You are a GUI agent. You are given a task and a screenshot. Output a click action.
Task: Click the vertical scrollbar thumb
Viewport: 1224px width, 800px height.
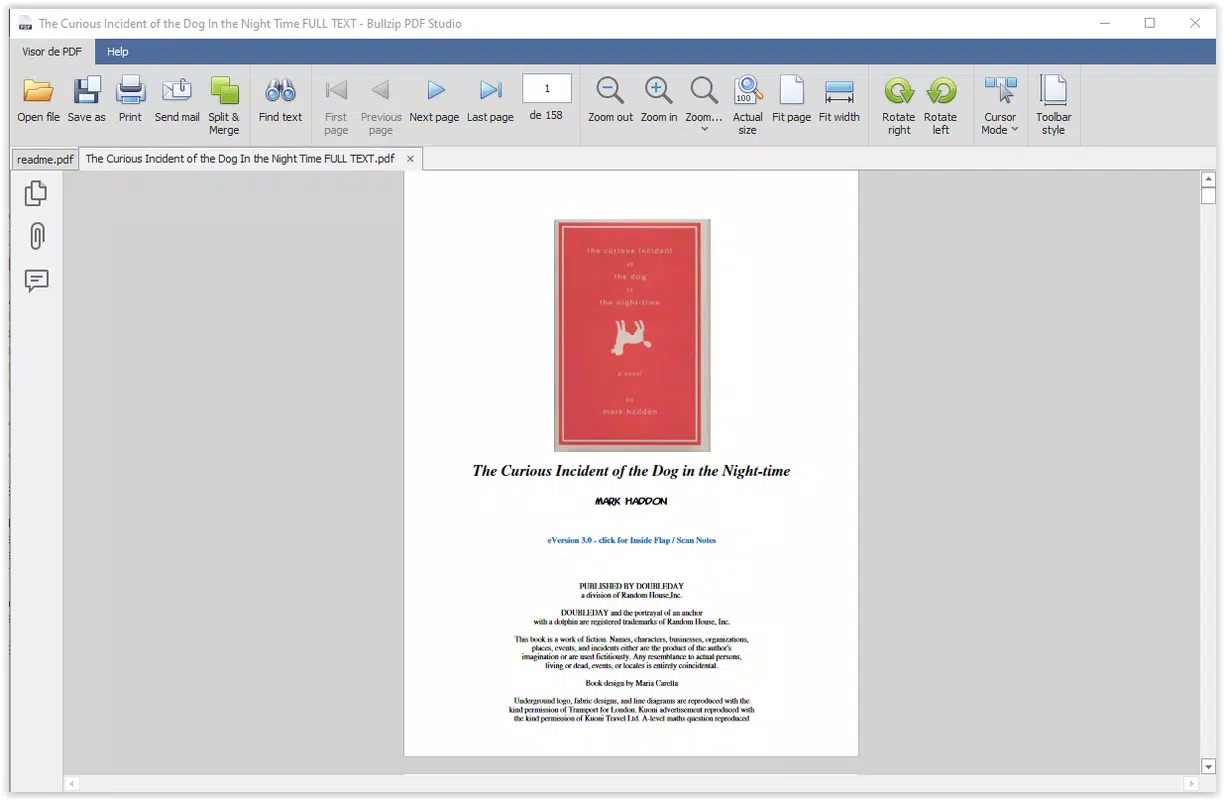[1208, 195]
